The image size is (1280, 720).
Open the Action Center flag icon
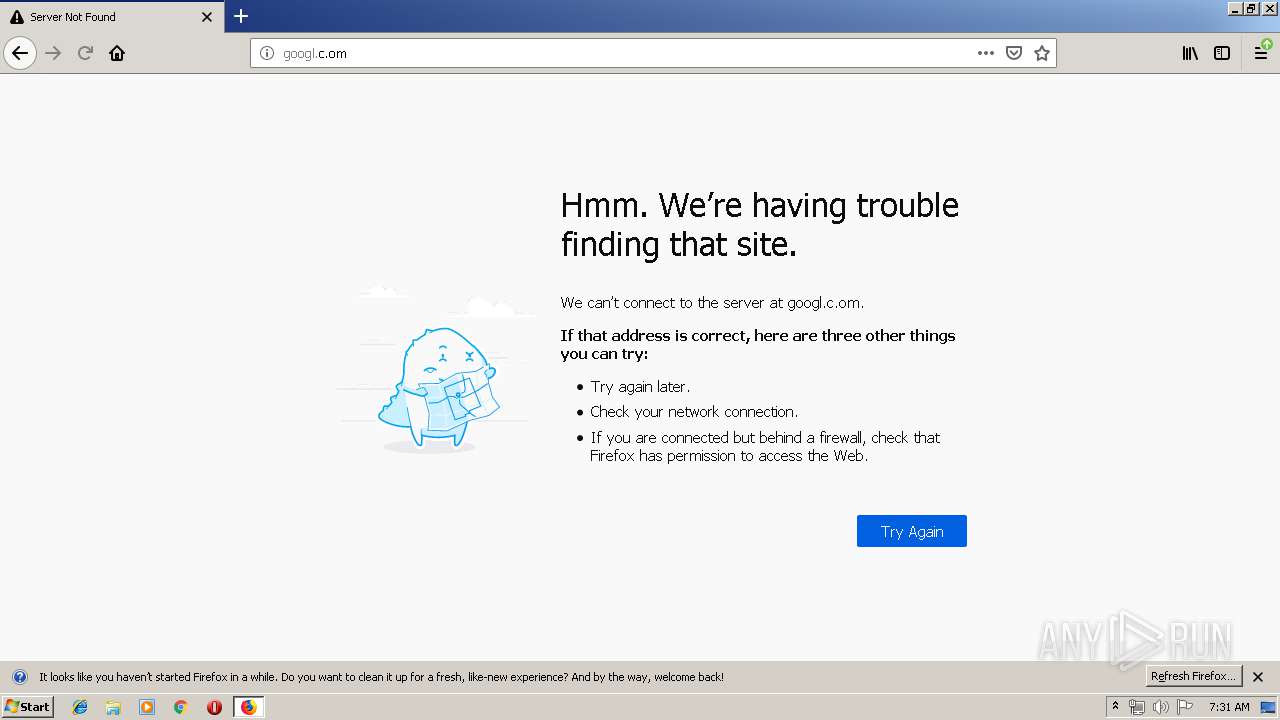pos(1185,707)
